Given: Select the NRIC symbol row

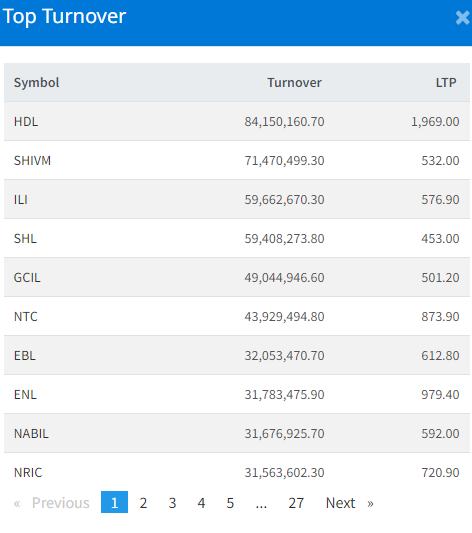Looking at the screenshot, I should (237, 472).
